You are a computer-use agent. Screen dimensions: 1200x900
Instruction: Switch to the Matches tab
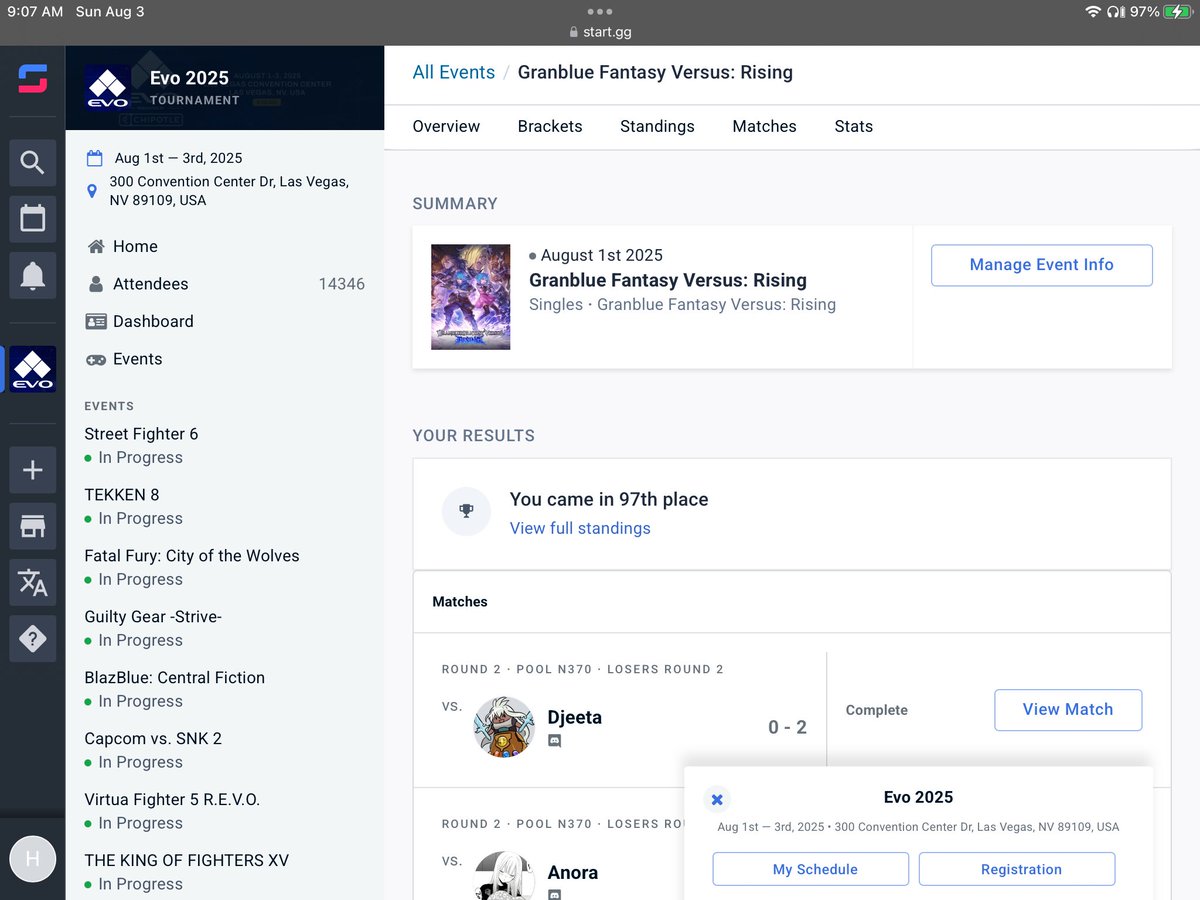click(764, 126)
